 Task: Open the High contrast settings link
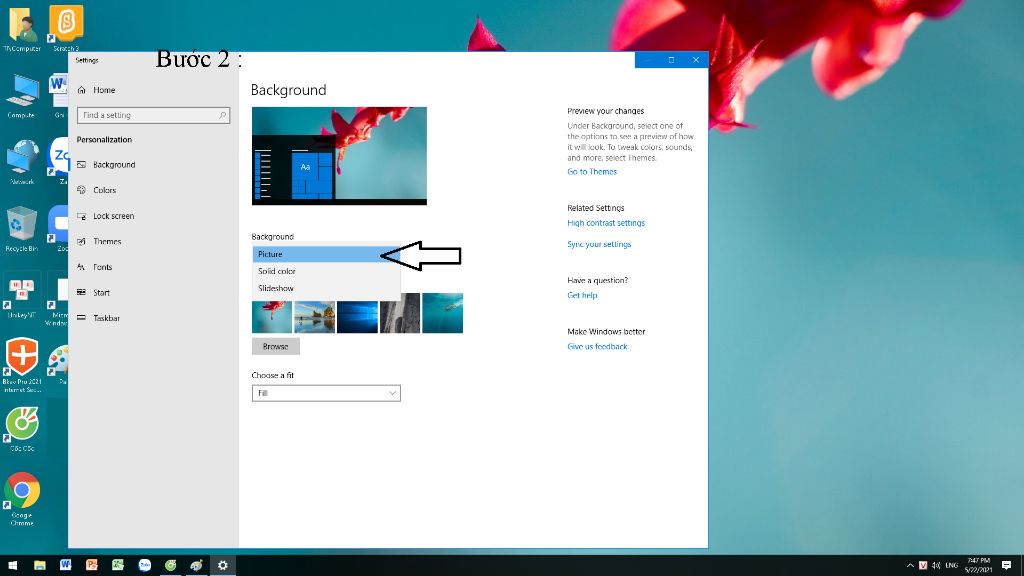point(606,223)
